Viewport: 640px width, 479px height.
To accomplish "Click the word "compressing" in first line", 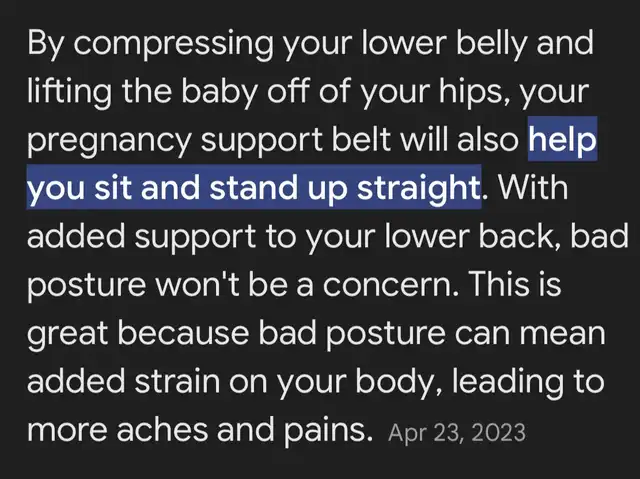I will click(173, 43).
